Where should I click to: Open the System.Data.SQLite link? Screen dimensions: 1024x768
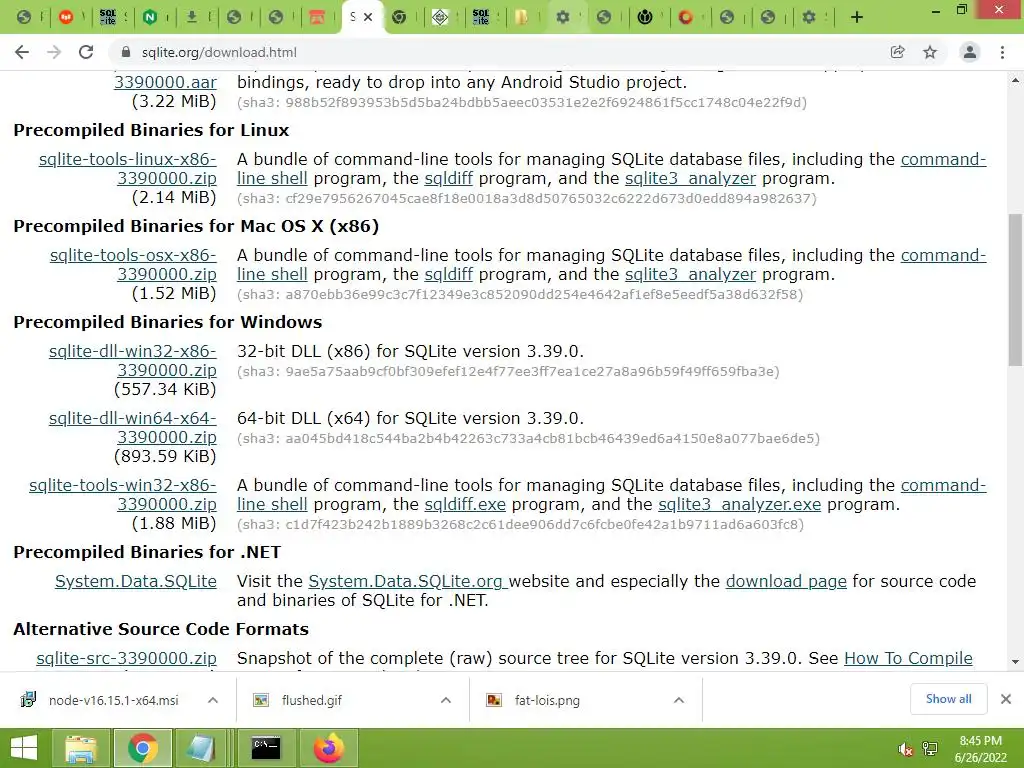[x=136, y=581]
